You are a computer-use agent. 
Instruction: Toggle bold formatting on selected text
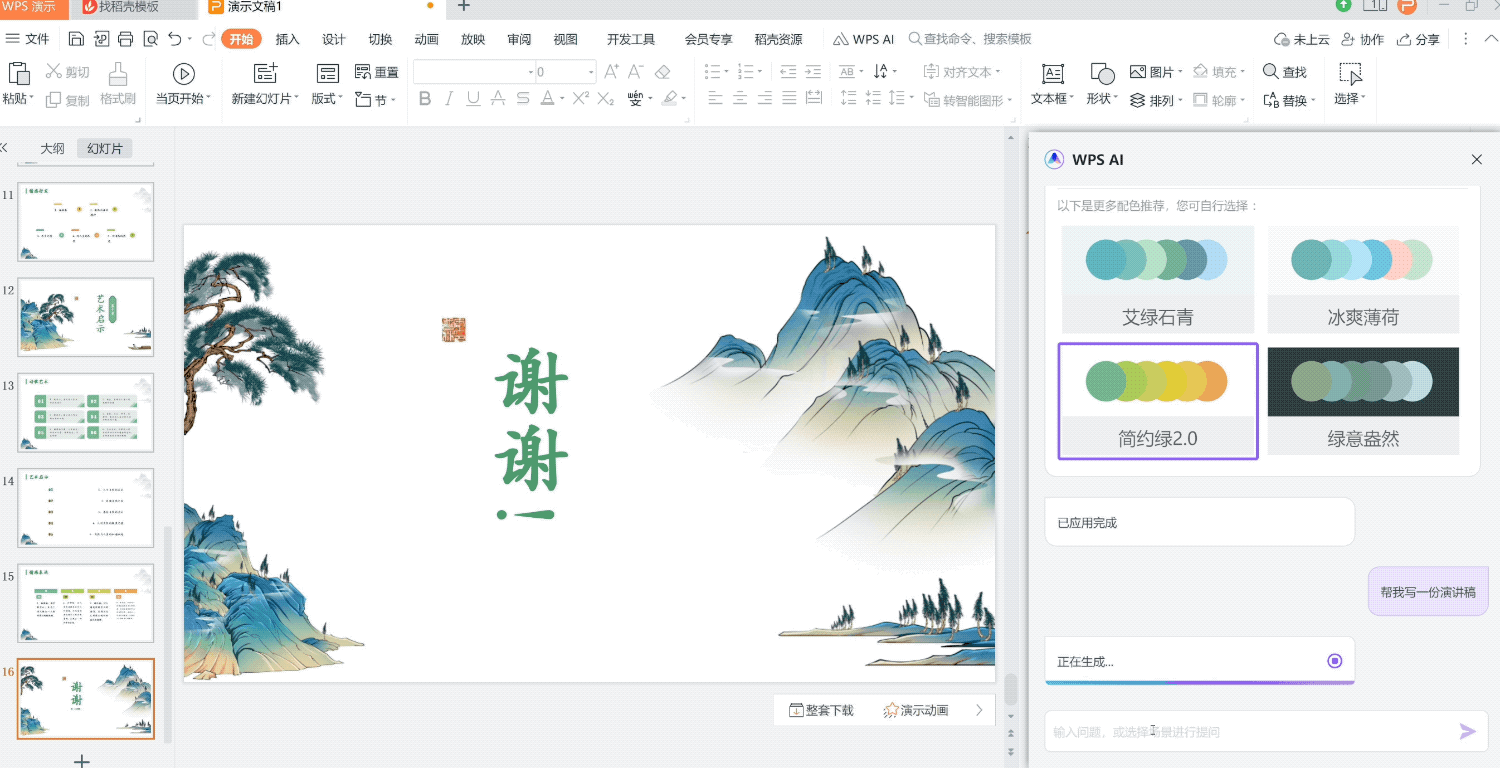(x=424, y=99)
